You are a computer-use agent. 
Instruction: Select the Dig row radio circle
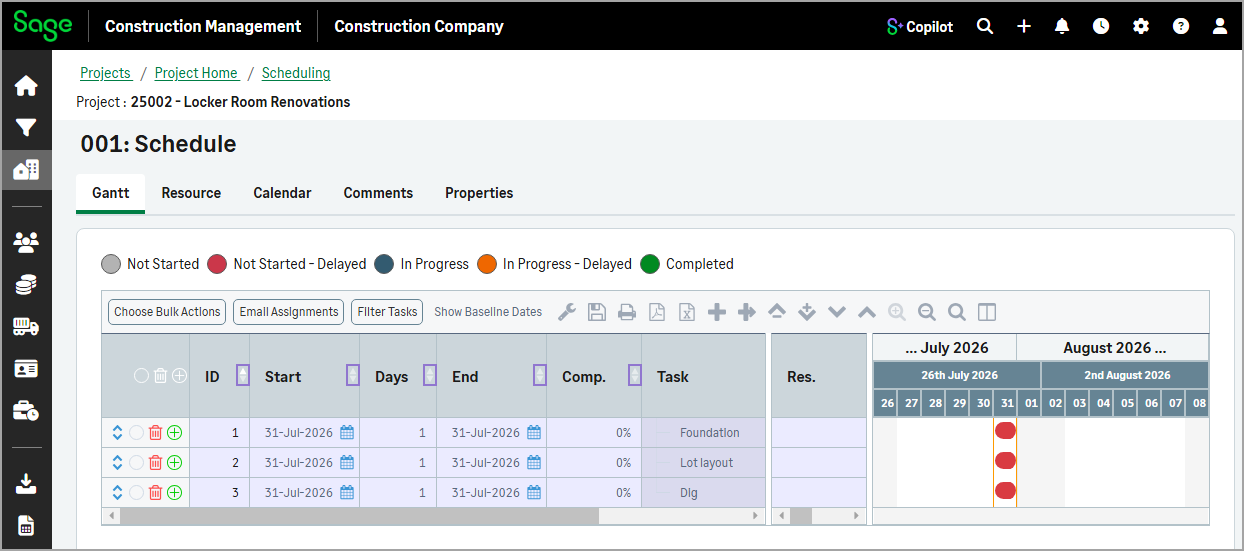(136, 493)
